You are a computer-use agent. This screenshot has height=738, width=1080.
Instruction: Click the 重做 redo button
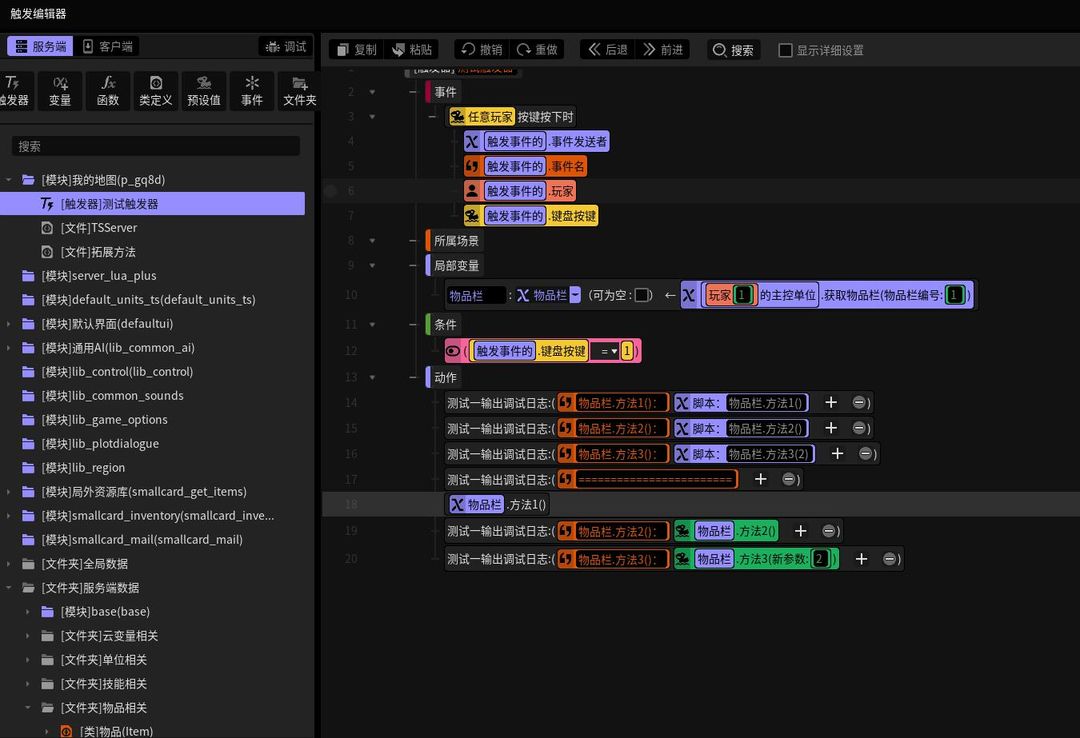click(x=537, y=50)
